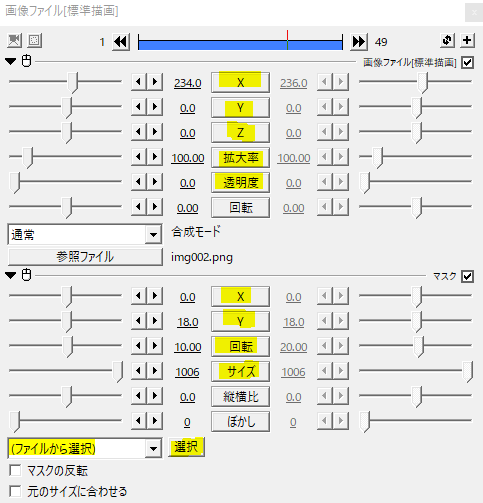
Task: Jump to the first frame with rewind icon
Action: (121, 42)
